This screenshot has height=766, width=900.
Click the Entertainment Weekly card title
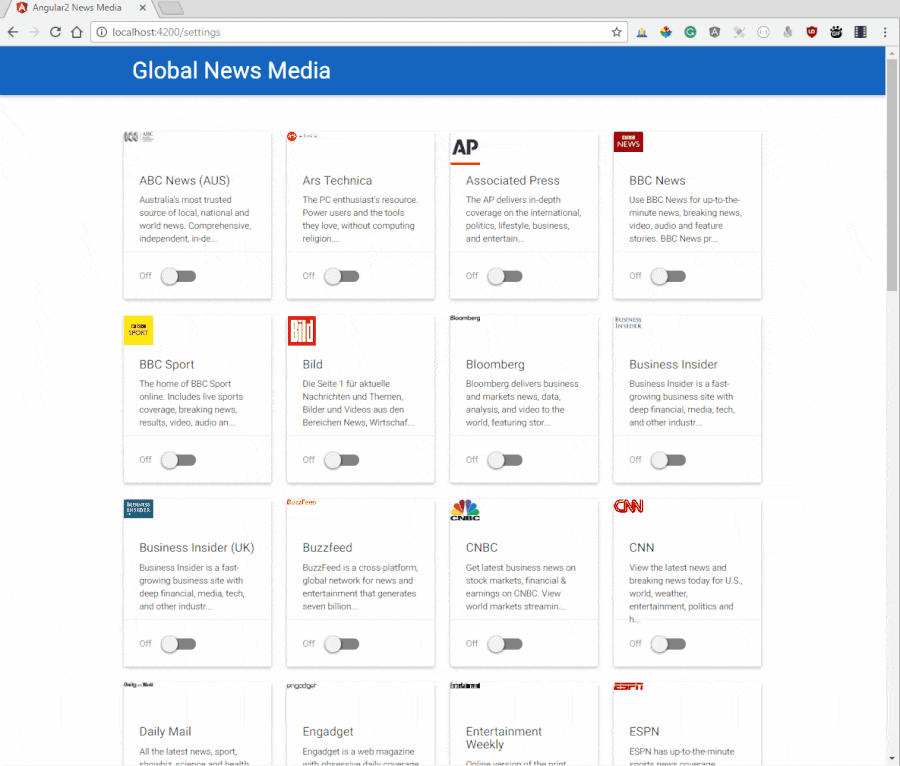[x=503, y=738]
